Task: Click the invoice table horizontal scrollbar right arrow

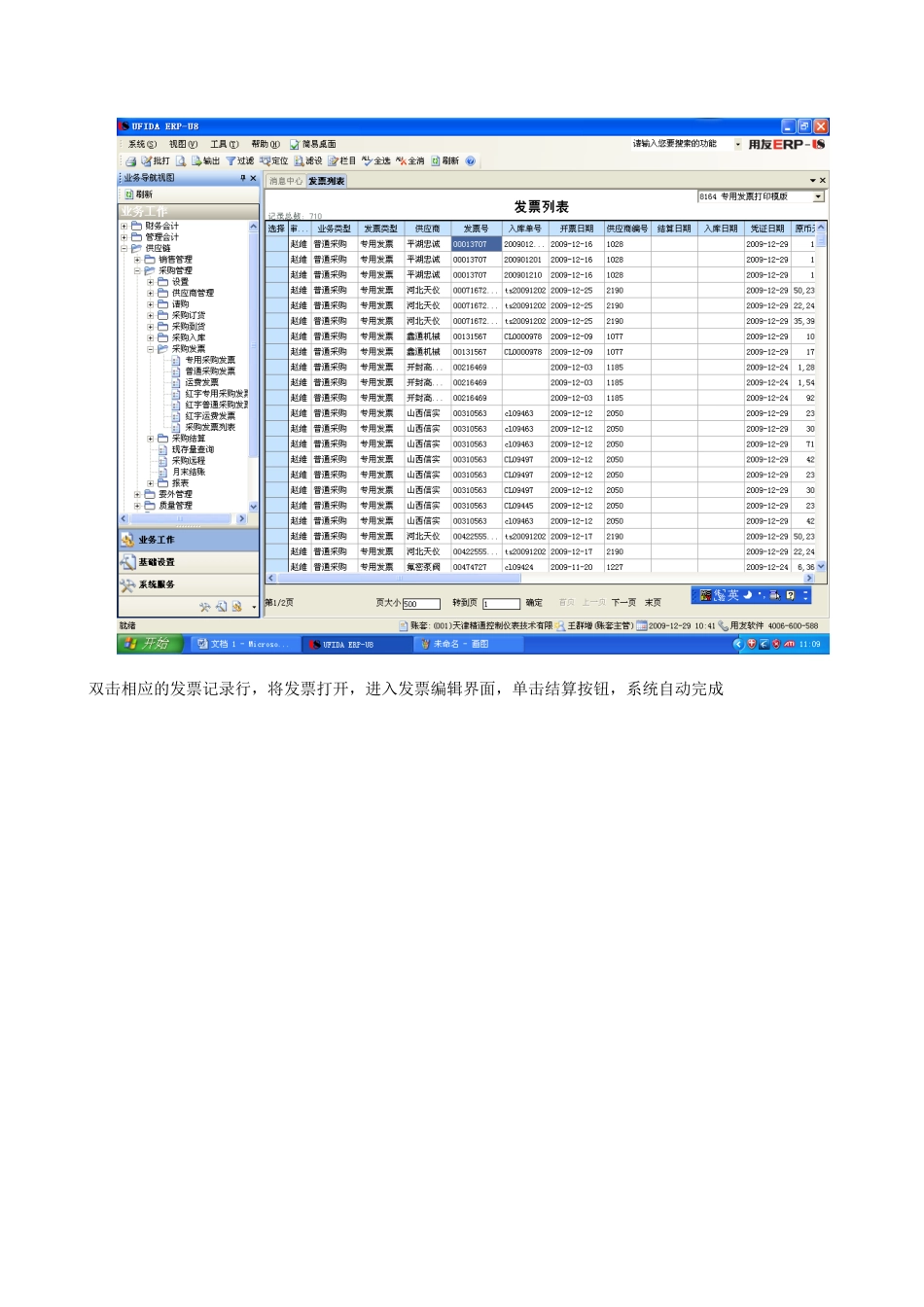Action: point(808,578)
